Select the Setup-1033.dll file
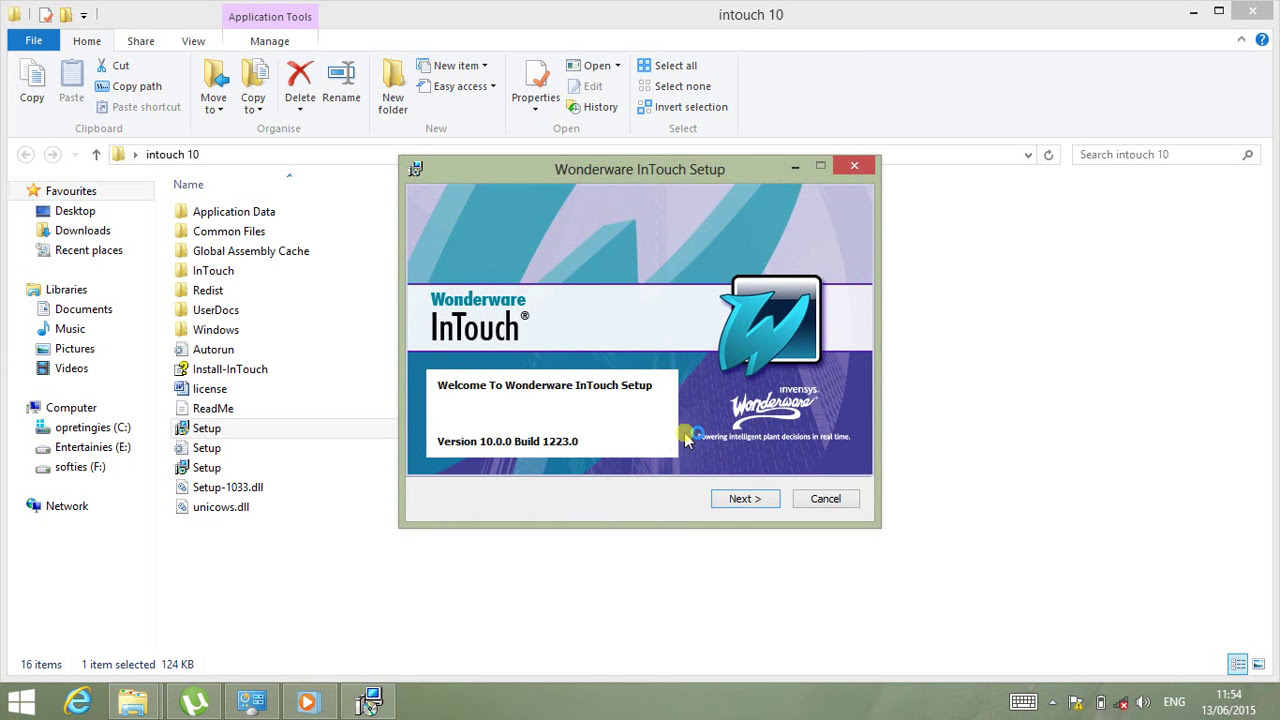This screenshot has width=1280, height=720. click(x=227, y=487)
